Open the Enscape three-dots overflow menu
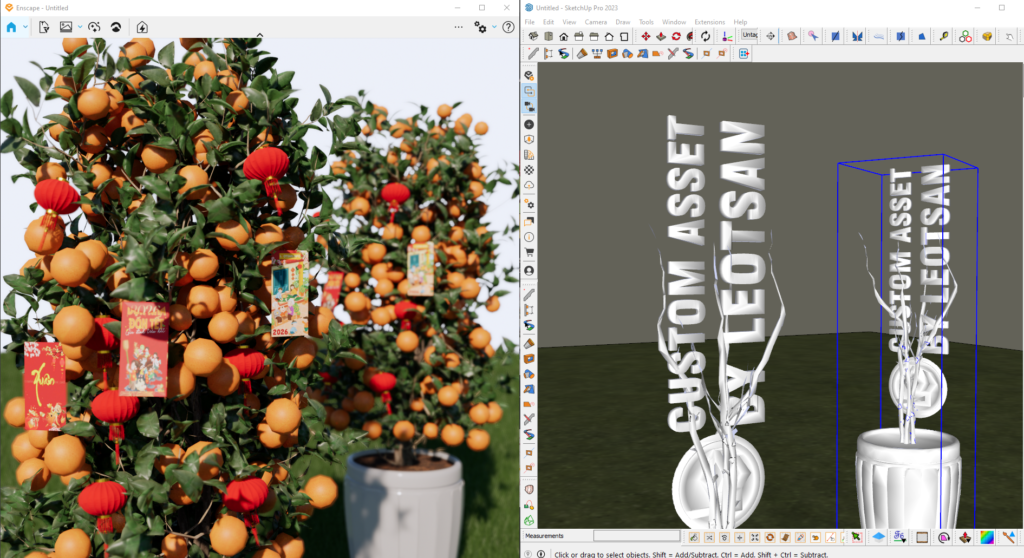 458,27
